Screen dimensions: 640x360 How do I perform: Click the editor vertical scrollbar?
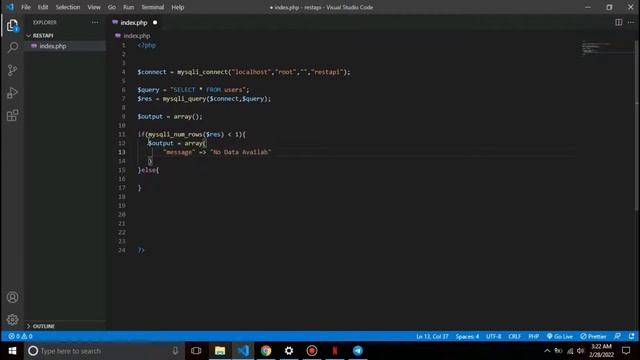point(637,127)
